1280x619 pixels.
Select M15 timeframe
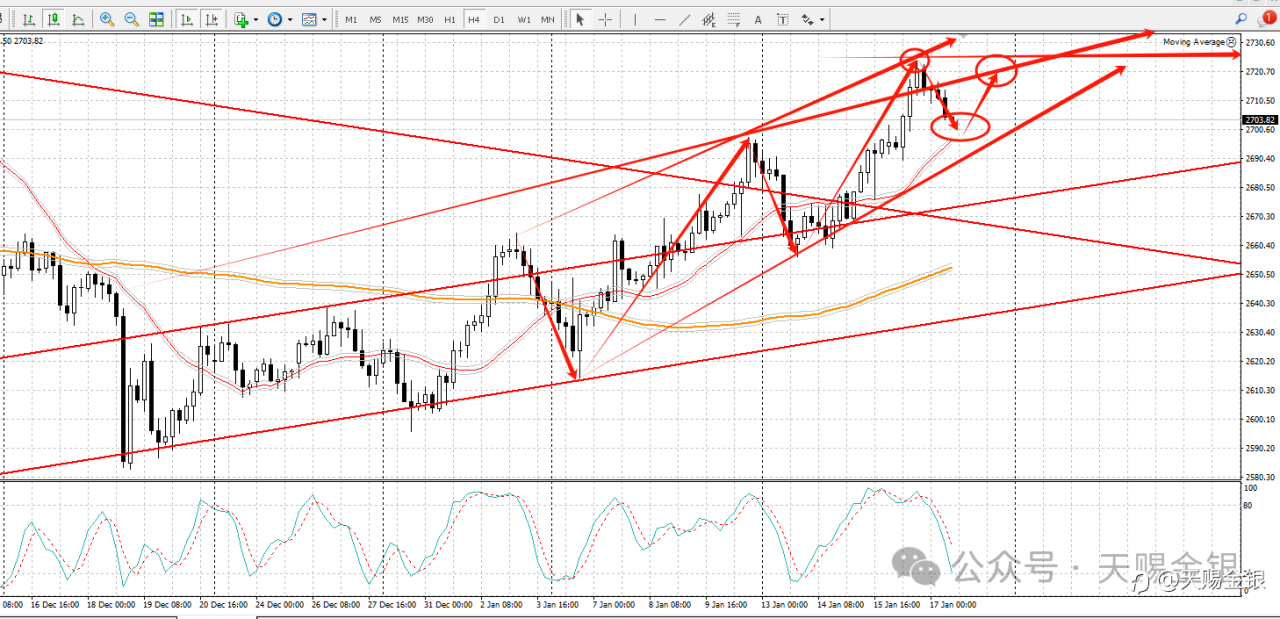click(399, 19)
